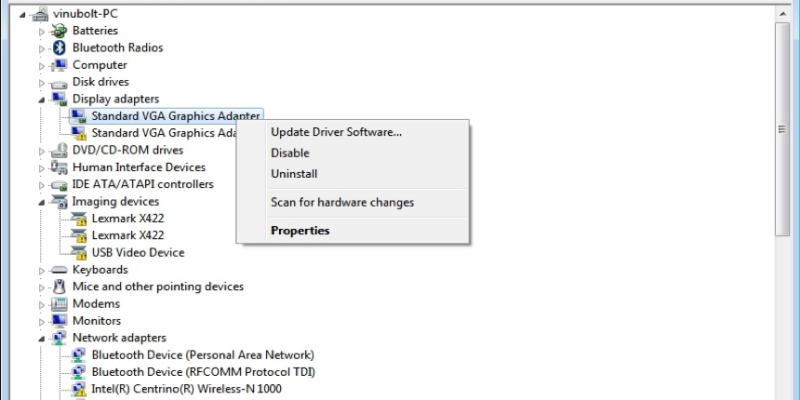Select the IDE ATA/ATAPI controllers label

coord(143,184)
